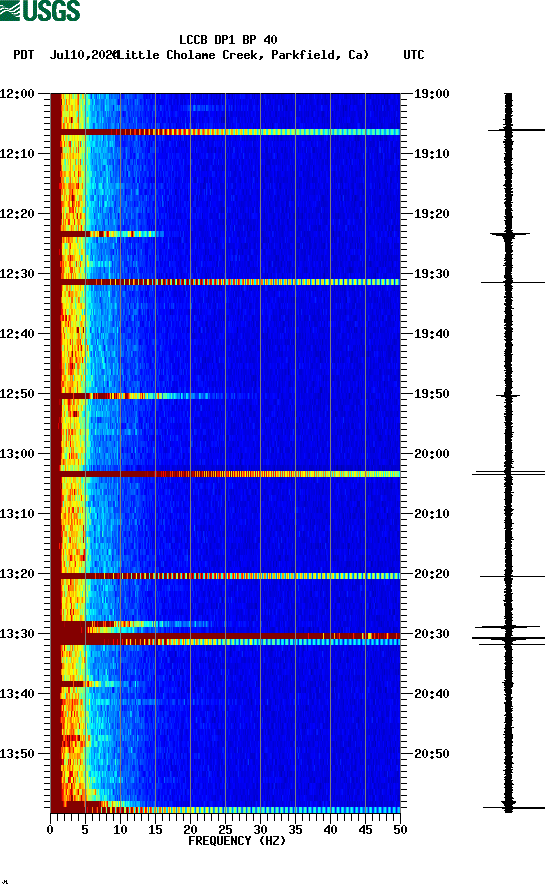
Task: Click the '19:30' UTC time label
Action: (432, 274)
